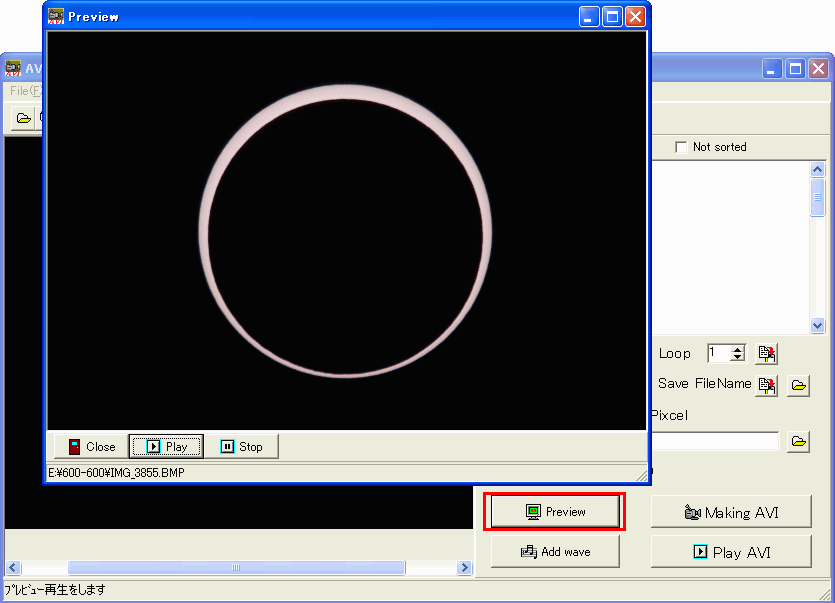Browse folder for Save FileName
835x603 pixels.
coord(798,385)
